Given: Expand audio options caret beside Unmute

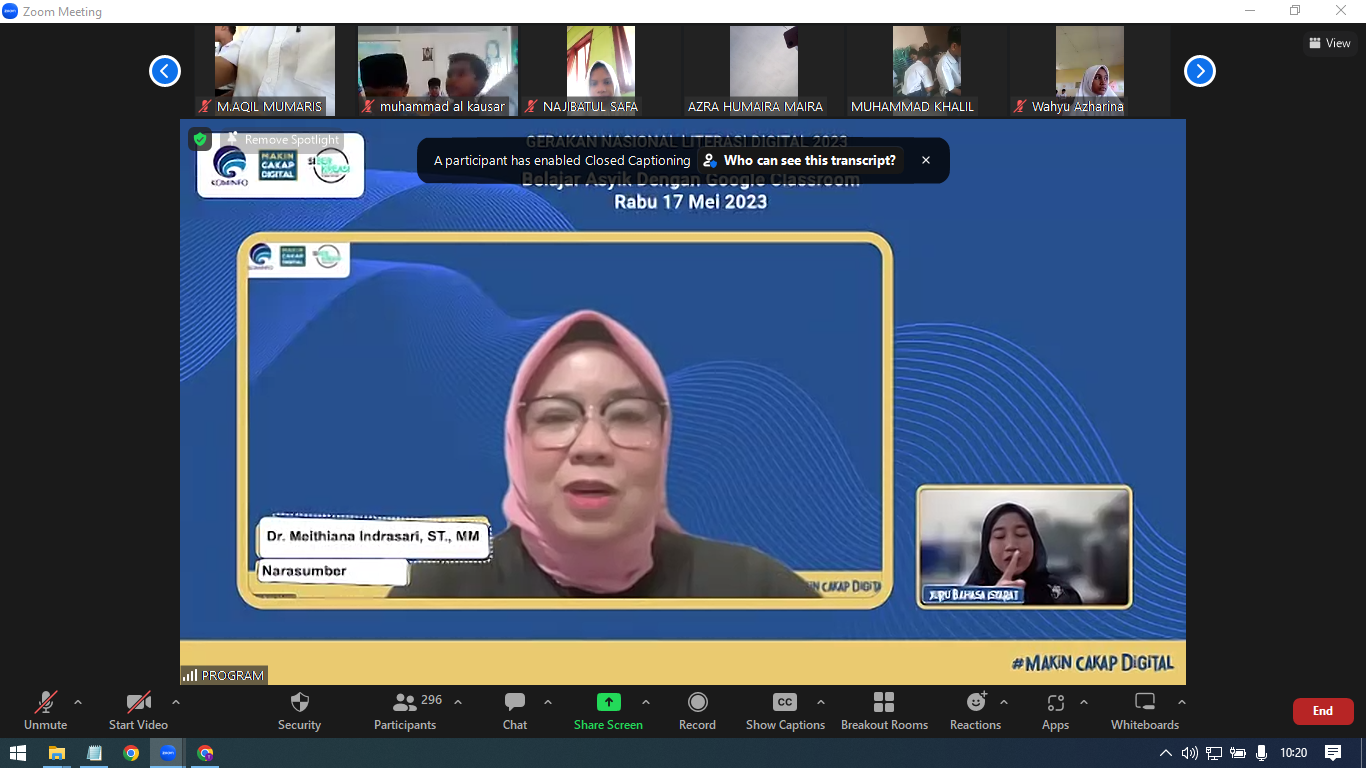Looking at the screenshot, I should tap(78, 702).
